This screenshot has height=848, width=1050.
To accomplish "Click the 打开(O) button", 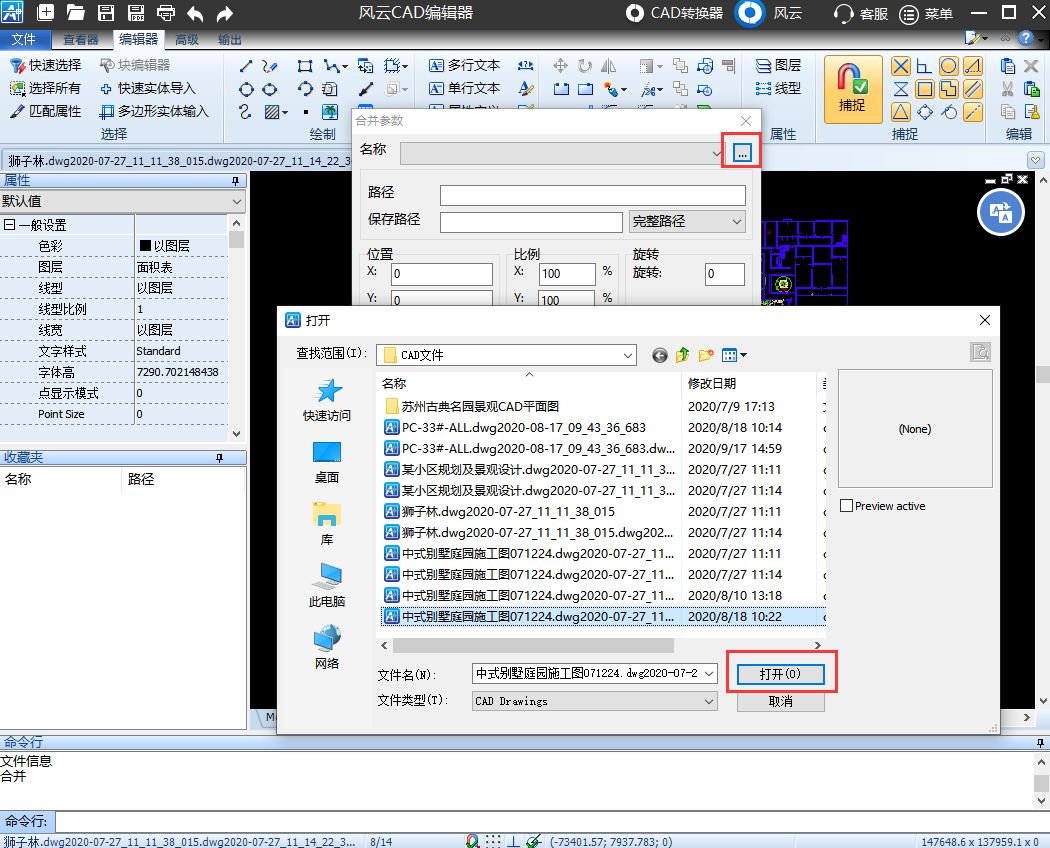I will pyautogui.click(x=780, y=673).
